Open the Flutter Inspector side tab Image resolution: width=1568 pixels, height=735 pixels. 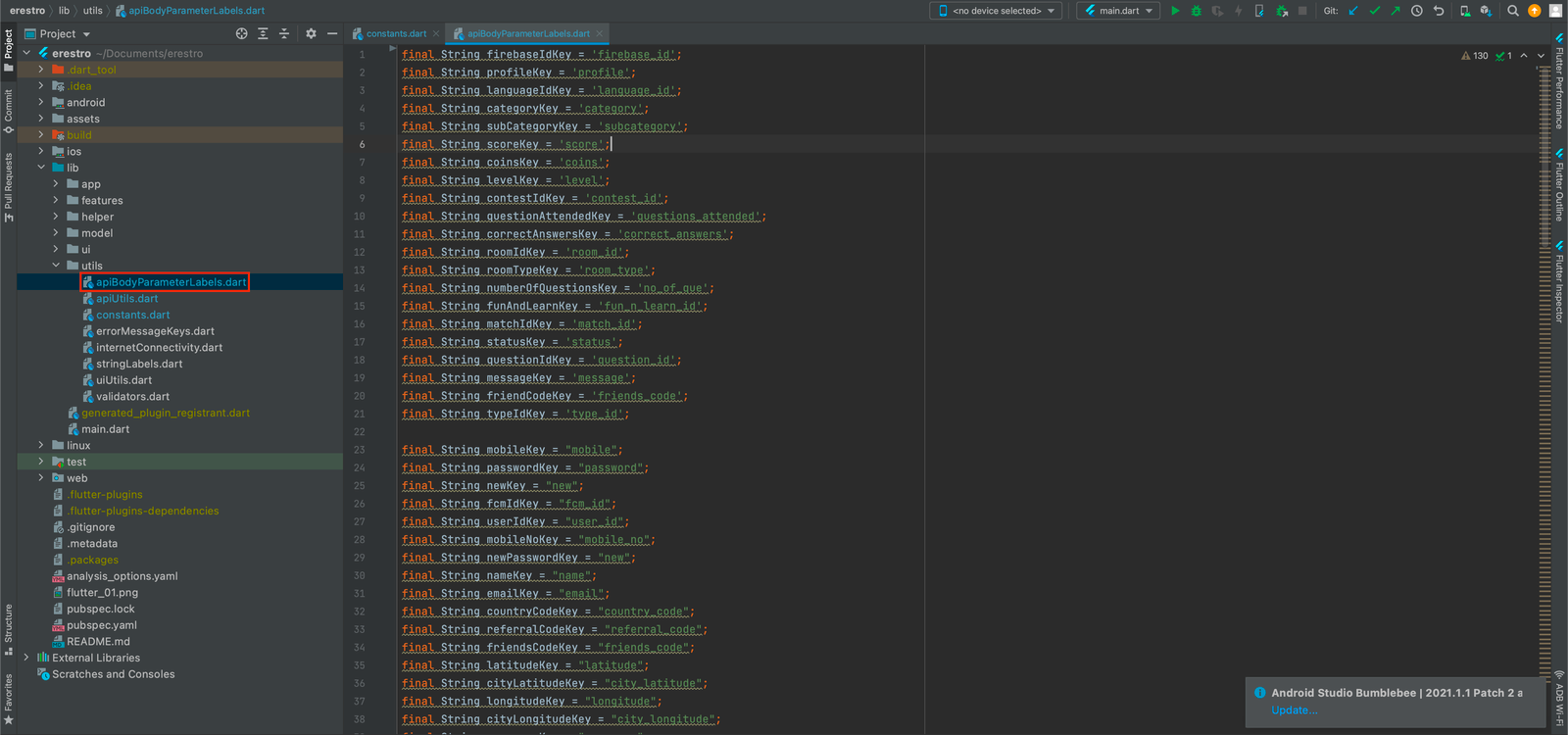[x=1559, y=284]
